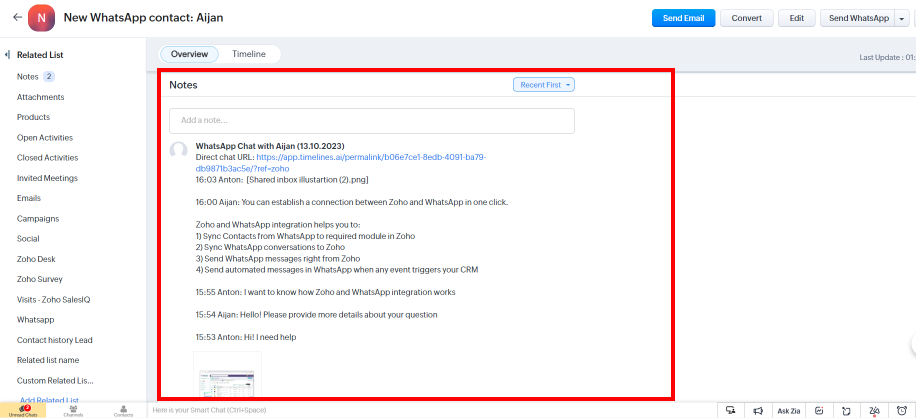Open Unread Chats in bottom bar
This screenshot has height=418, width=916.
[x=23, y=411]
